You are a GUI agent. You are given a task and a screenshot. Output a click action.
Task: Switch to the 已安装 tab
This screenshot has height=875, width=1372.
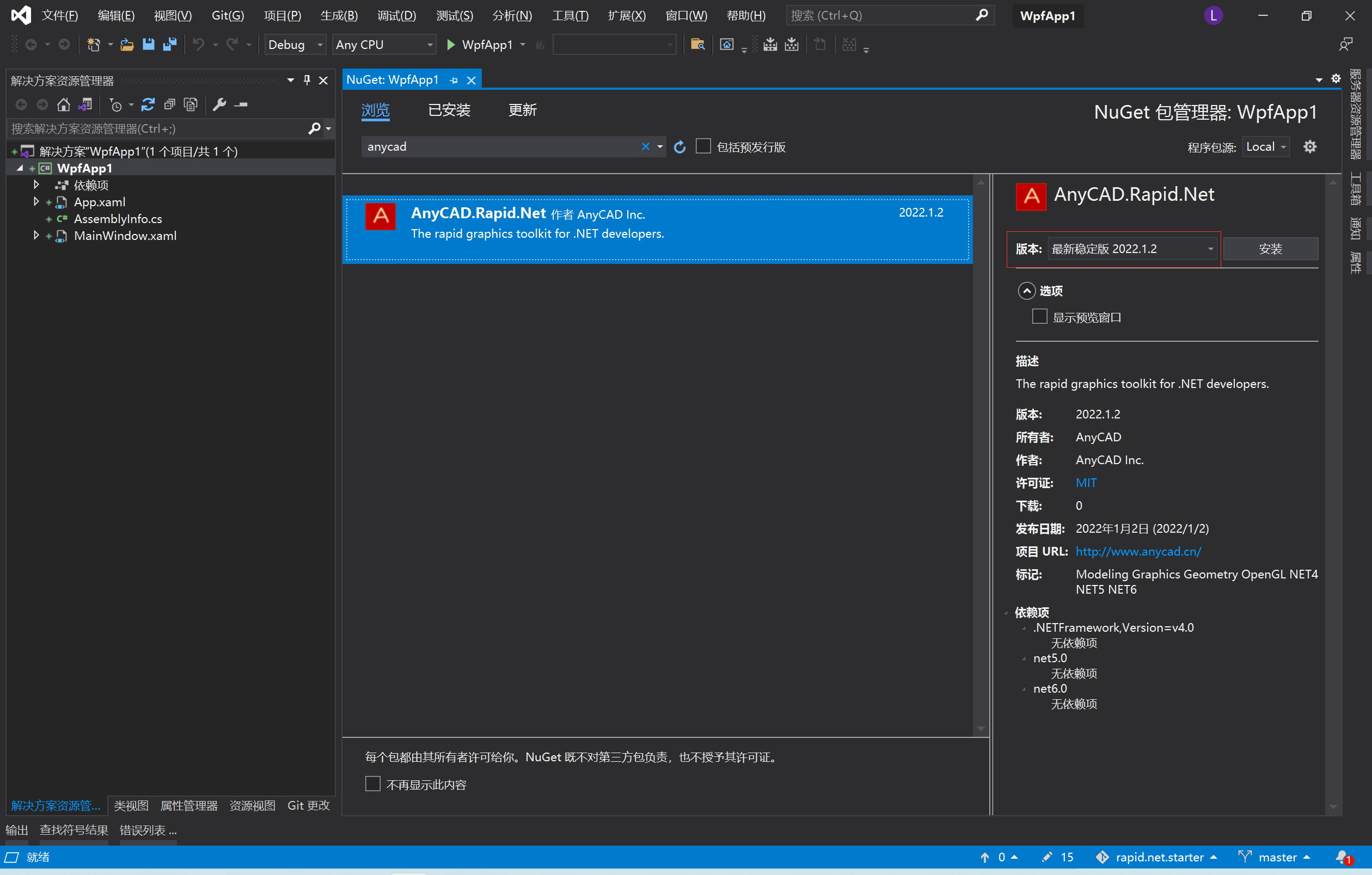click(x=449, y=110)
